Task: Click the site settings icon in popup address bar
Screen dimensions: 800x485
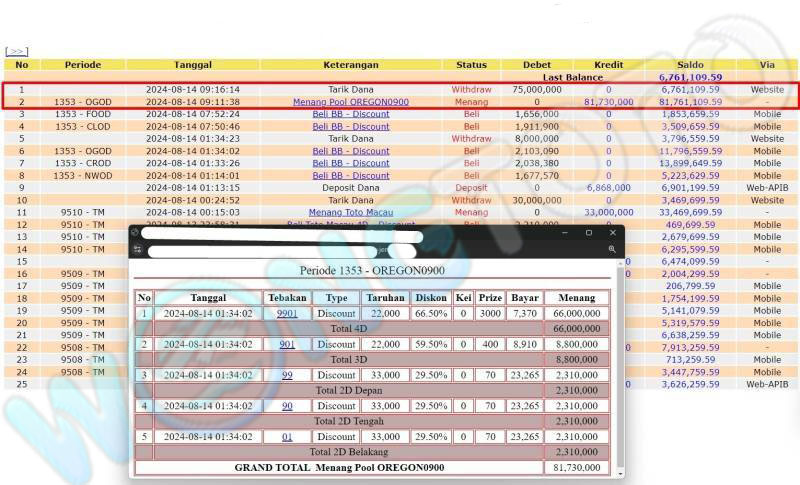Action: (x=135, y=250)
